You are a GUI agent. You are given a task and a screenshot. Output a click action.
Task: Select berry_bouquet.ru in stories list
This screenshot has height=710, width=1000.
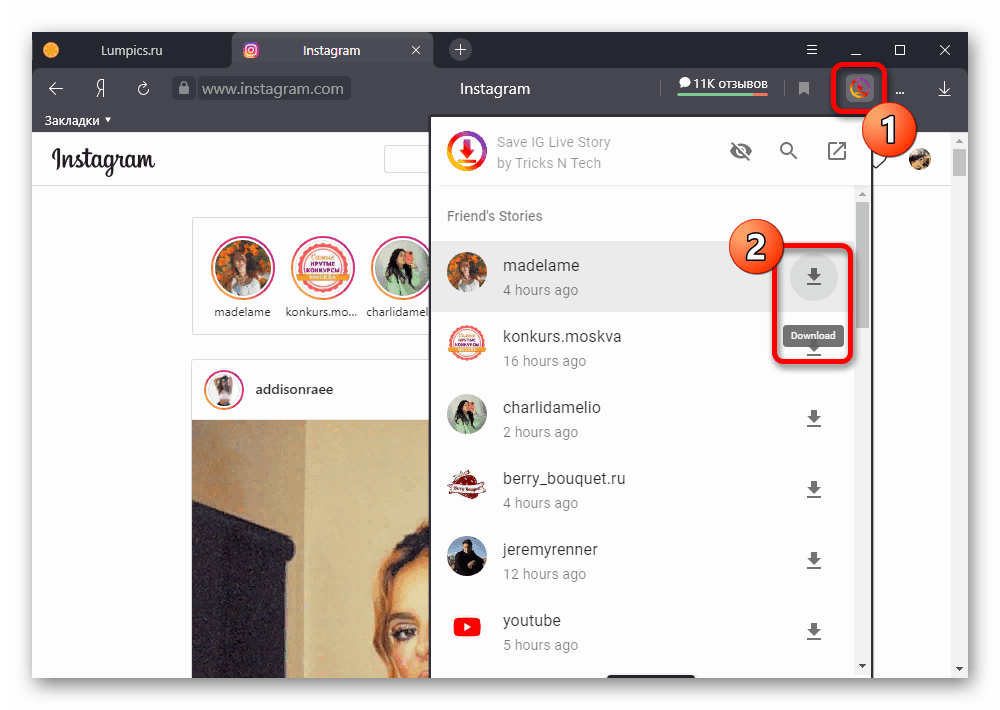click(x=643, y=489)
